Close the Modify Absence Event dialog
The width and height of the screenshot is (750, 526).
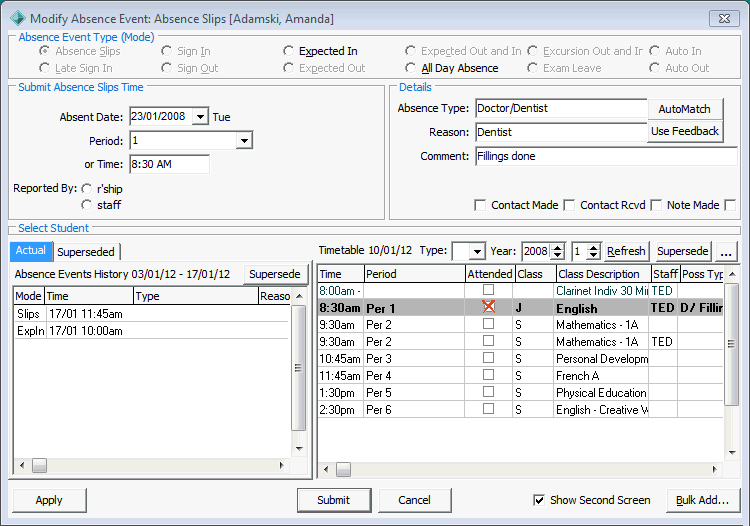(724, 19)
